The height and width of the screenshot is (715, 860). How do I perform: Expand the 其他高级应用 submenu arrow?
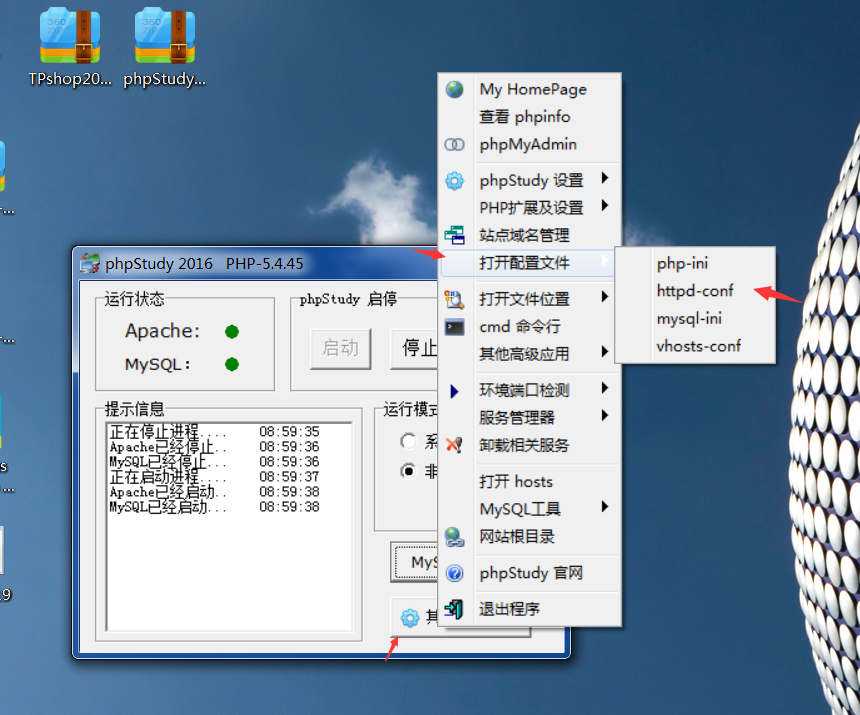604,351
